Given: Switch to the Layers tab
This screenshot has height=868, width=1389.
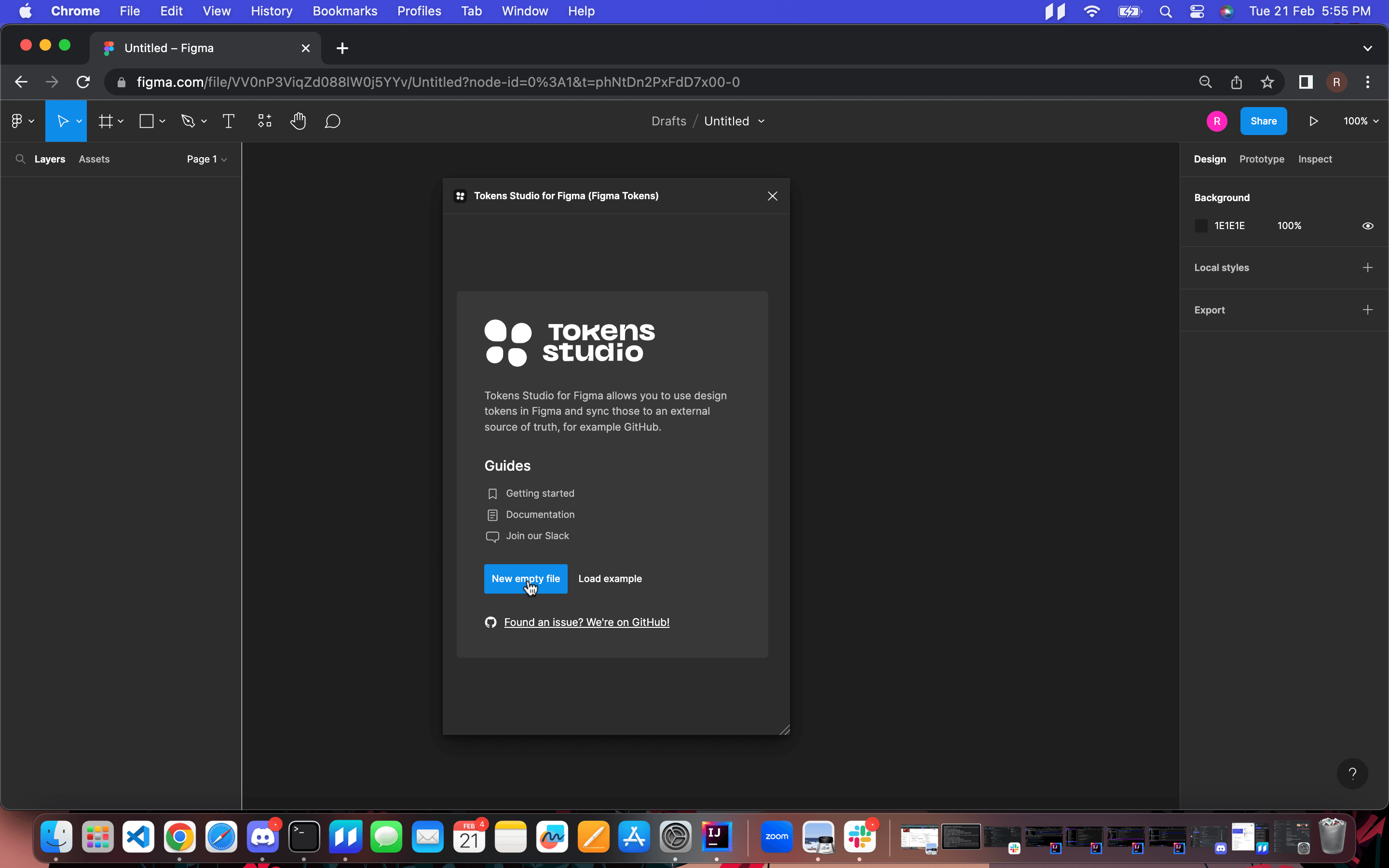Looking at the screenshot, I should 50,159.
